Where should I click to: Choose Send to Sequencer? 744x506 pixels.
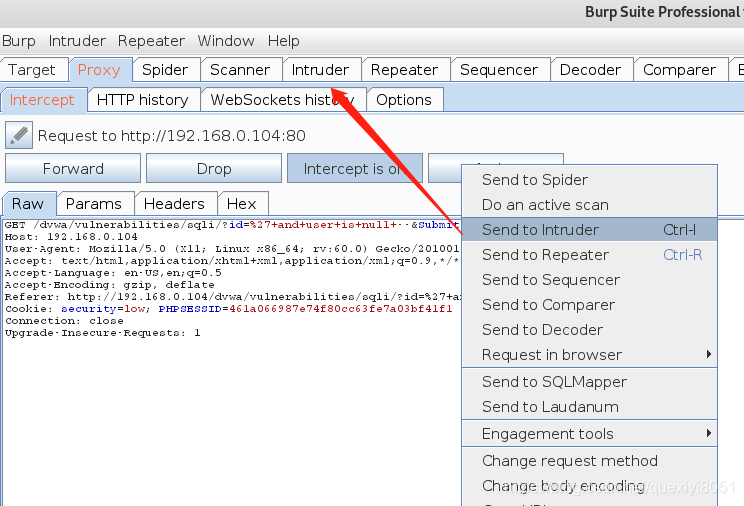[589, 280]
